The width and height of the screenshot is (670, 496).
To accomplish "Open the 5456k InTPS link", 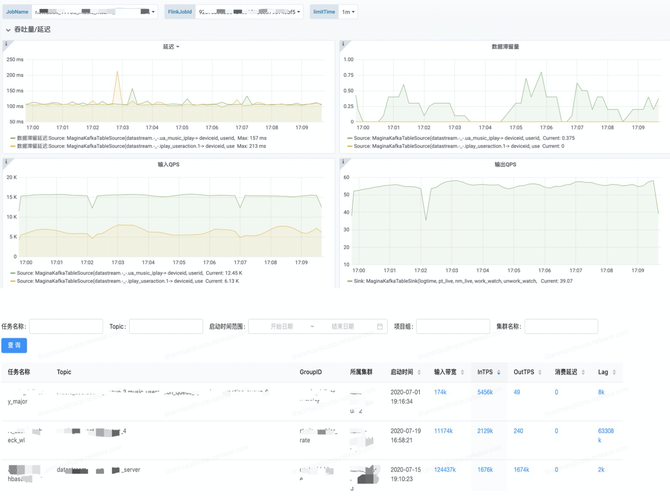I will pyautogui.click(x=485, y=392).
